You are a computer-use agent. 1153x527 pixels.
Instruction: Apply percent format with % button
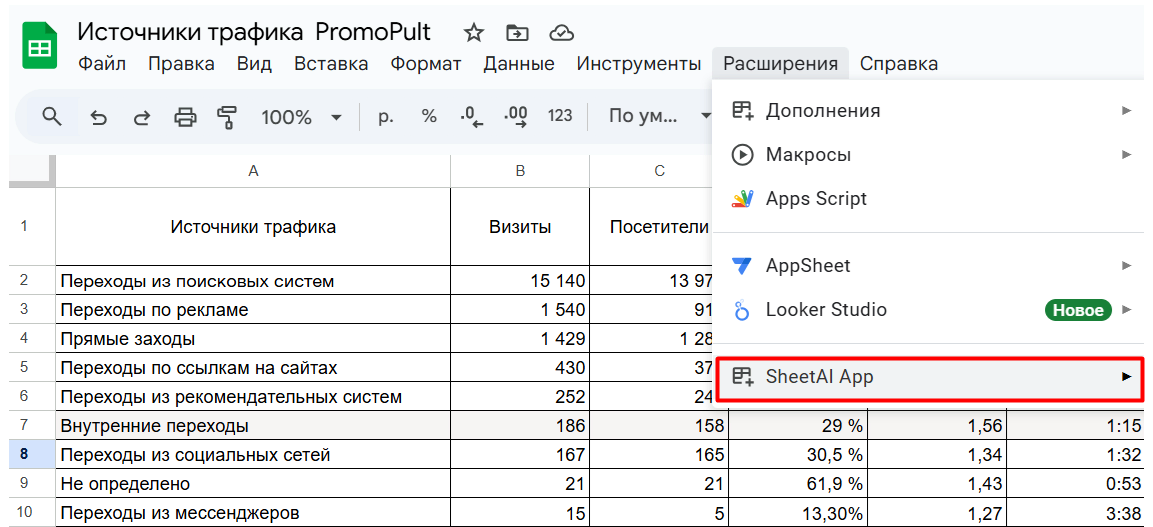[x=429, y=117]
